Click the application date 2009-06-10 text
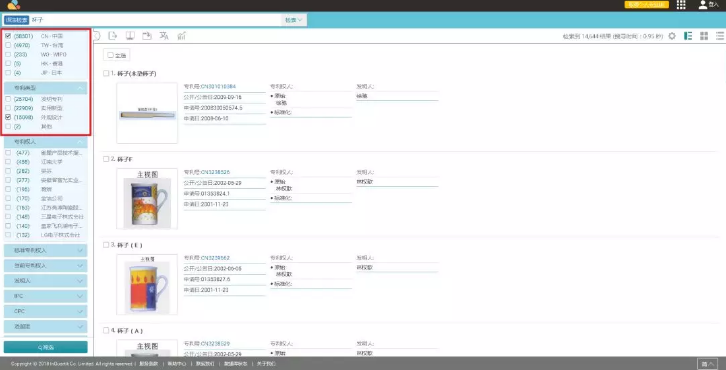This screenshot has height=370, width=726. [215, 119]
